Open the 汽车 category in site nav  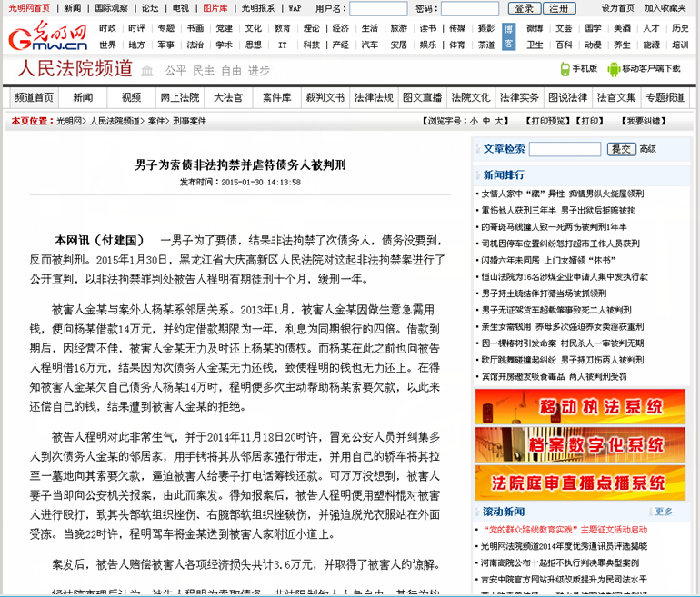[x=369, y=45]
